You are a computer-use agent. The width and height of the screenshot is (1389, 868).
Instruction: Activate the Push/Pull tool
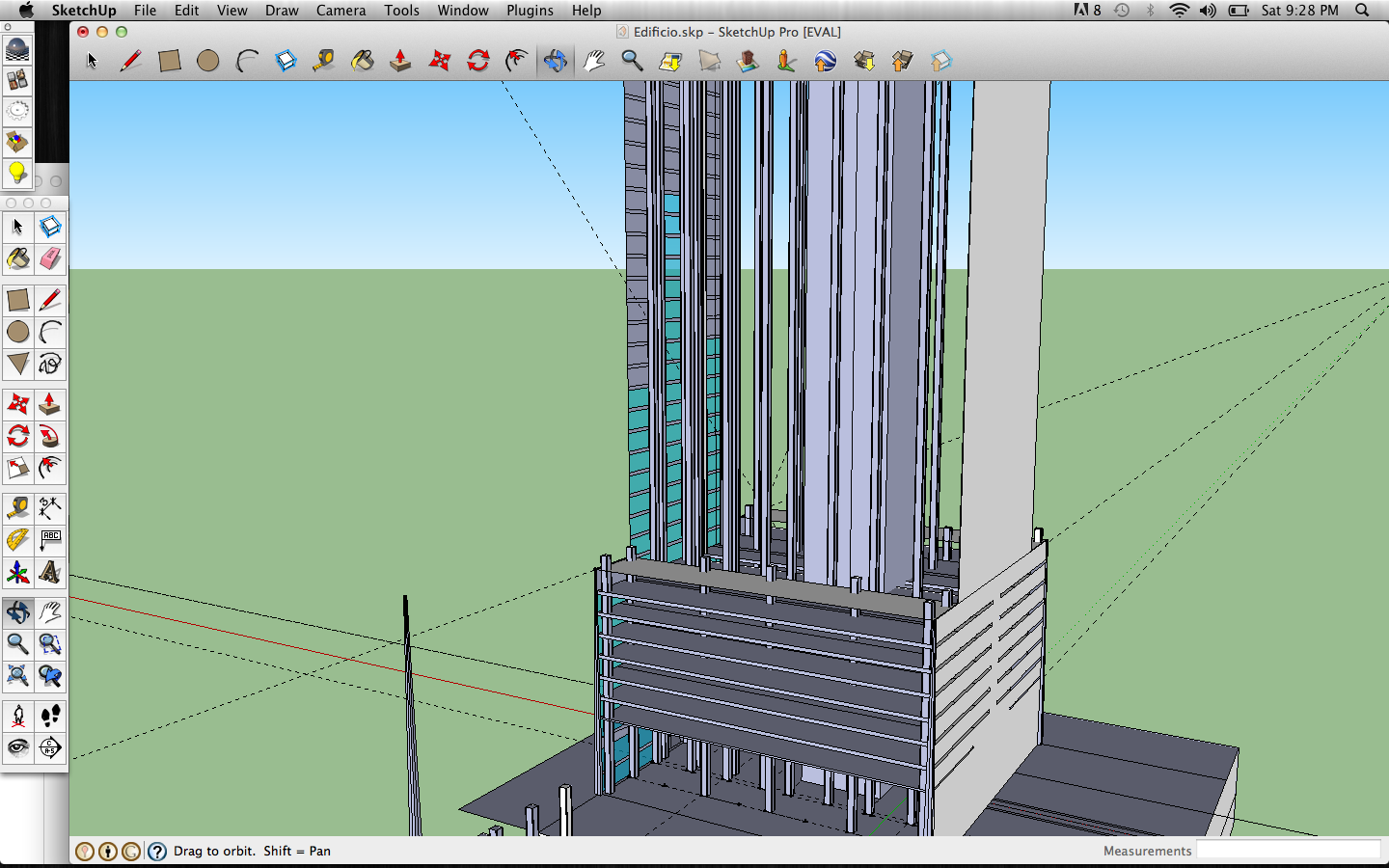50,403
